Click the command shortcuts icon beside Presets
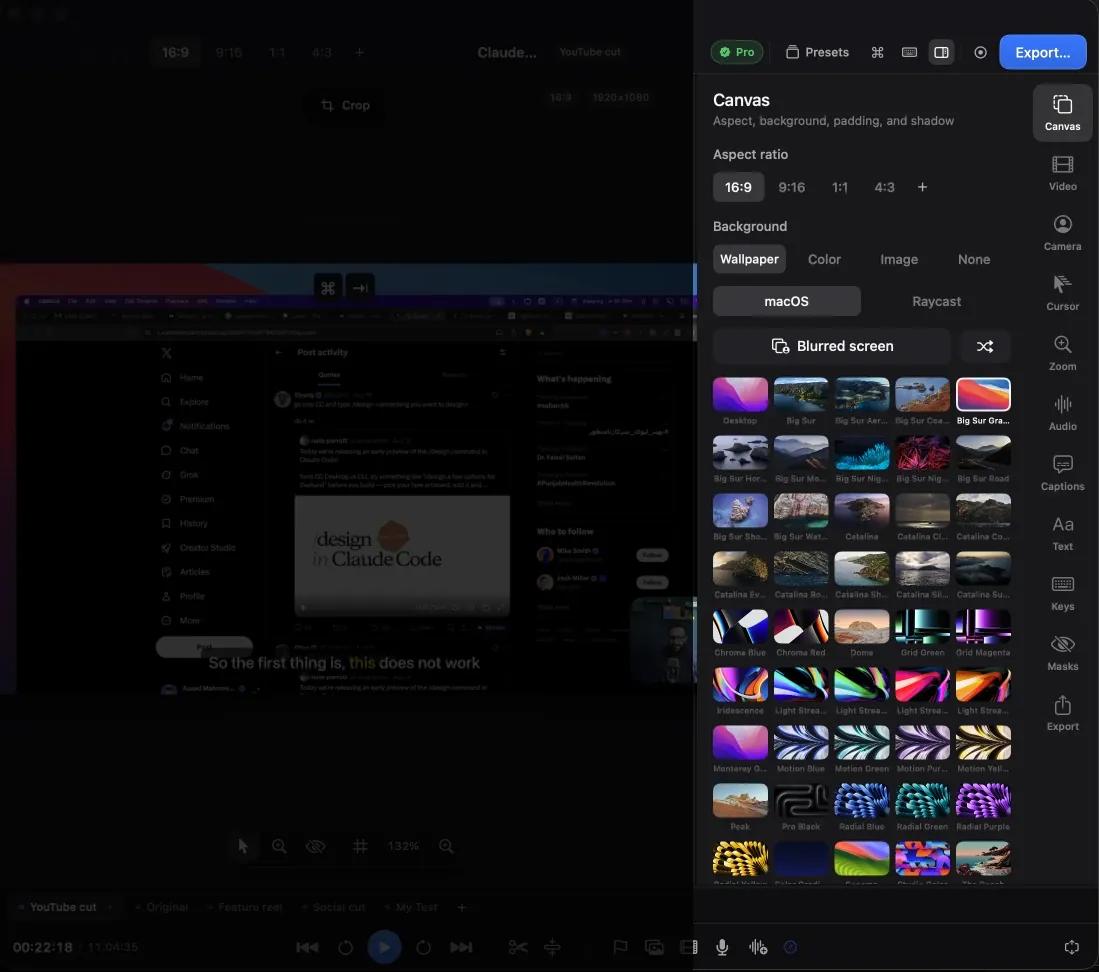1099x972 pixels. (x=877, y=53)
